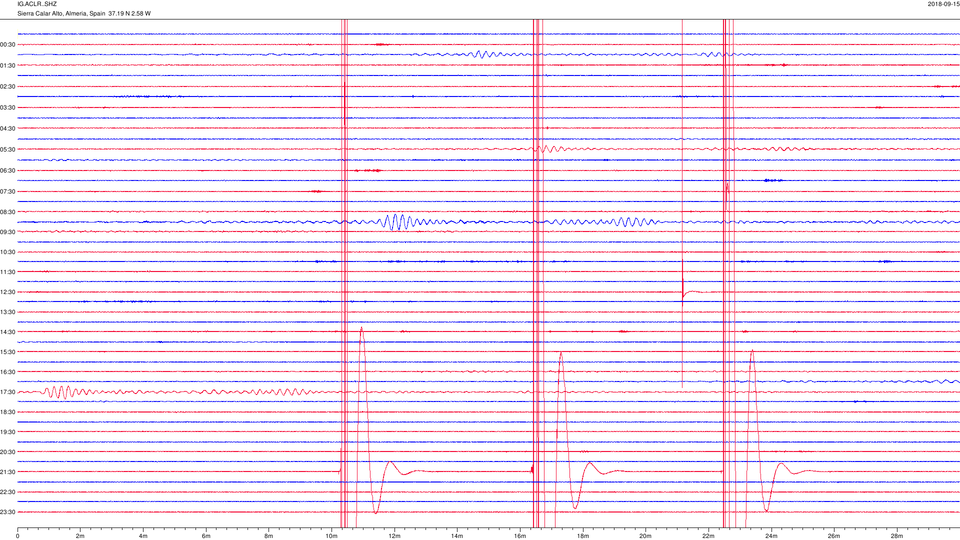Select the 19:30 time label

(8, 432)
